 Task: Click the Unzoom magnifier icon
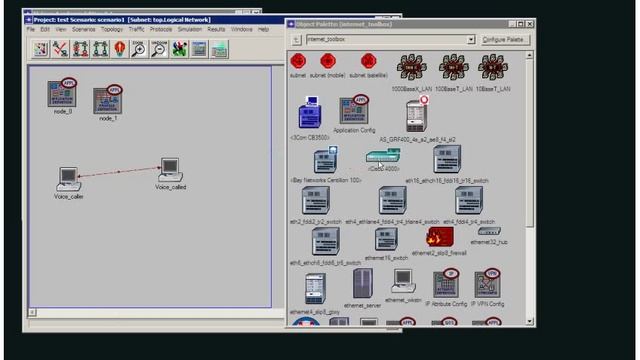159,49
